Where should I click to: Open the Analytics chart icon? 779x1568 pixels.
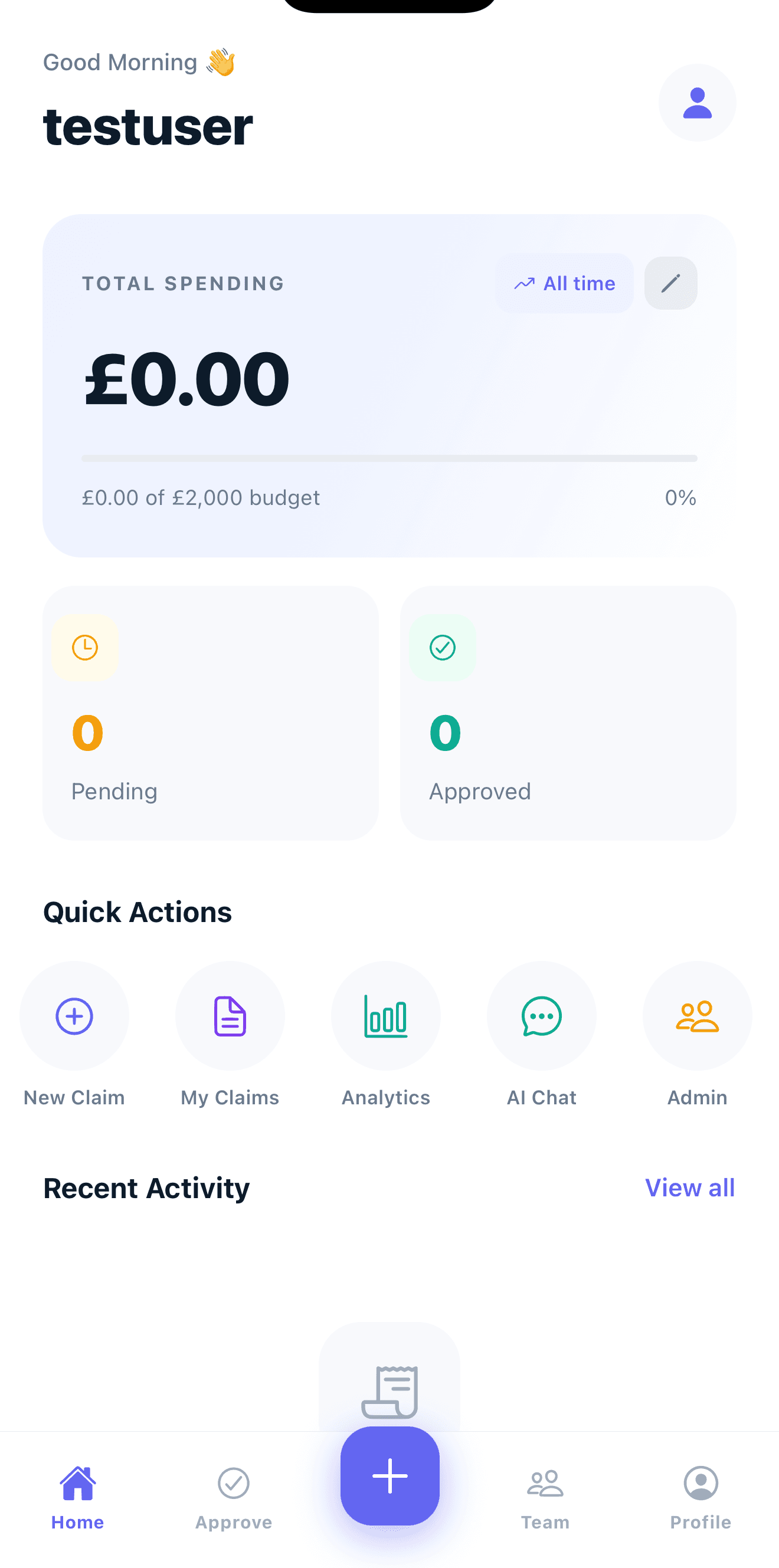coord(385,1016)
